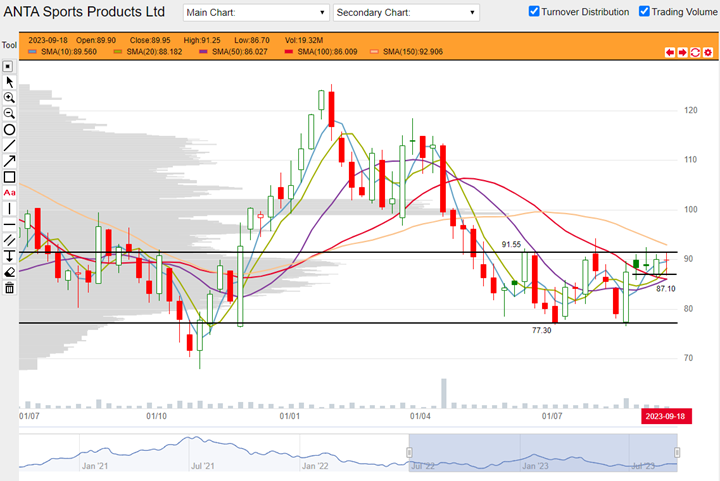720x481 pixels.
Task: Click the SMA(150) peach legend swatch
Action: click(x=374, y=52)
